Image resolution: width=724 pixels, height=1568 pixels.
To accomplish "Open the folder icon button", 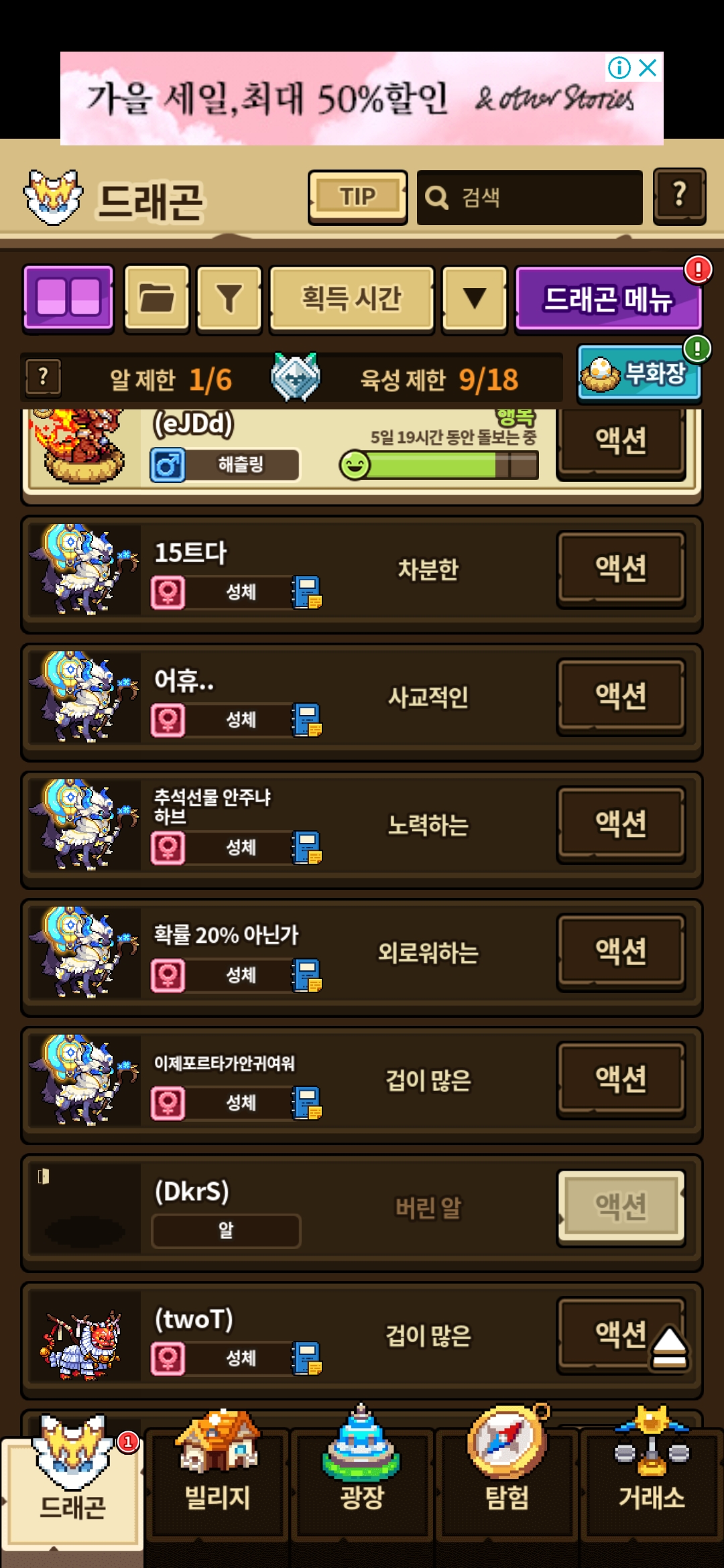I will (157, 298).
